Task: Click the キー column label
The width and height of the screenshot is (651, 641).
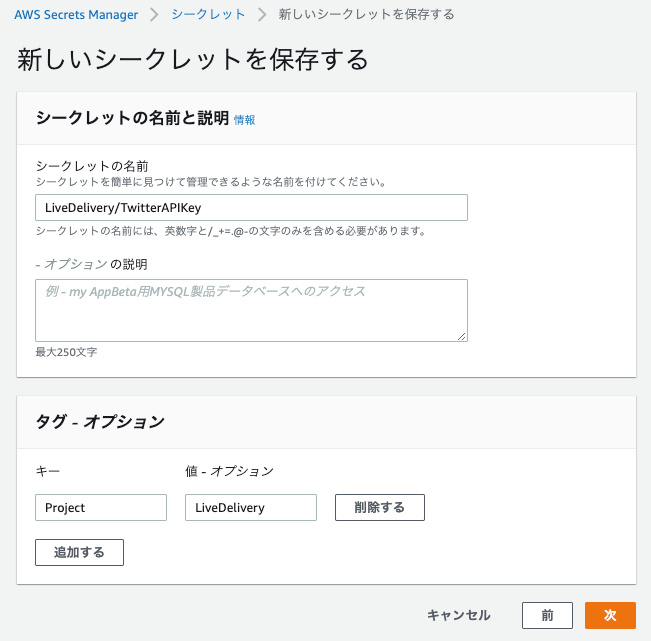Action: 48,471
